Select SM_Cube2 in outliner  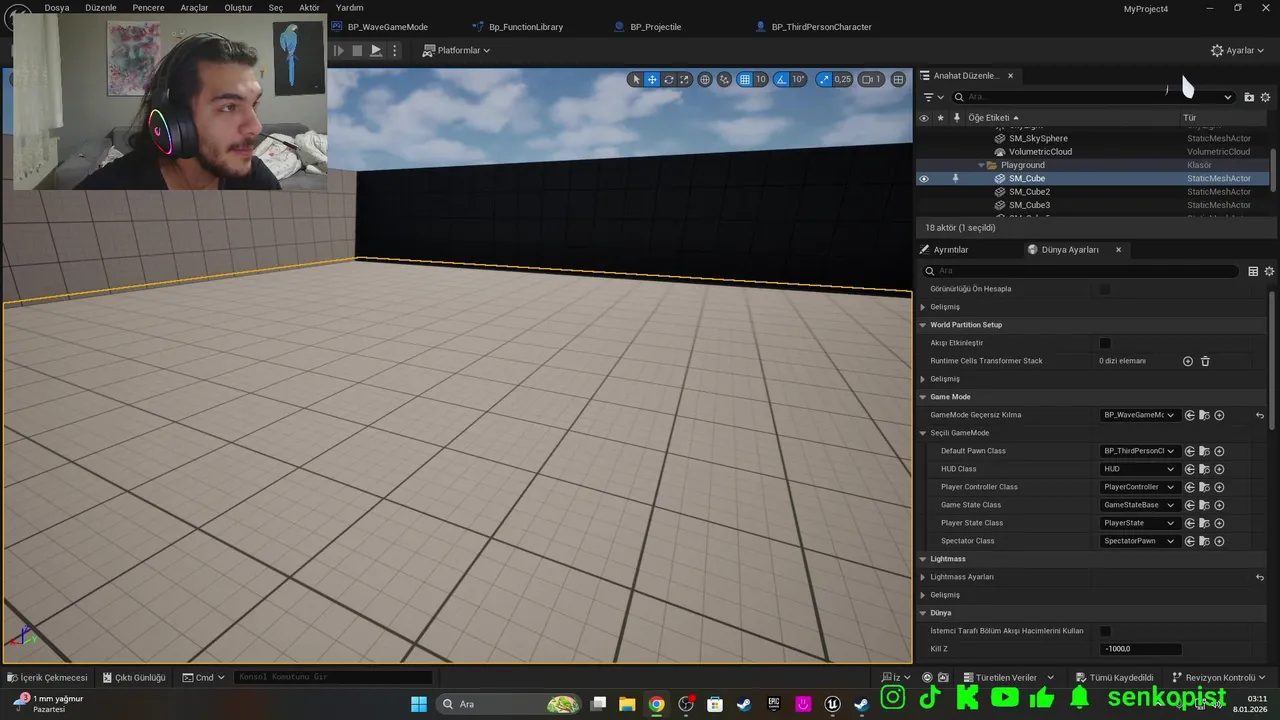tap(1029, 192)
